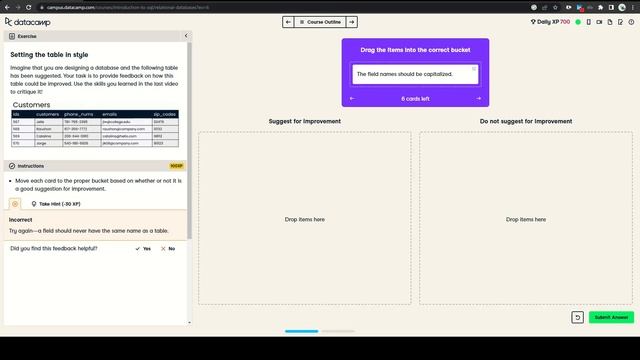The width and height of the screenshot is (640, 360).
Task: Click the 'Incorrect' feedback label
Action: click(20, 220)
